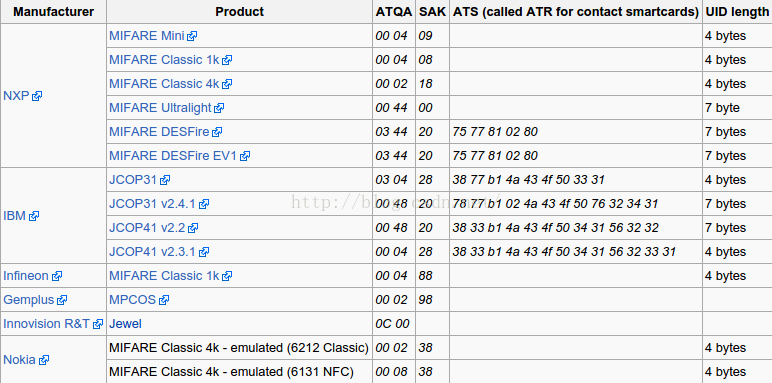The height and width of the screenshot is (383, 772).
Task: Open the Jewel product link
Action: pos(125,324)
